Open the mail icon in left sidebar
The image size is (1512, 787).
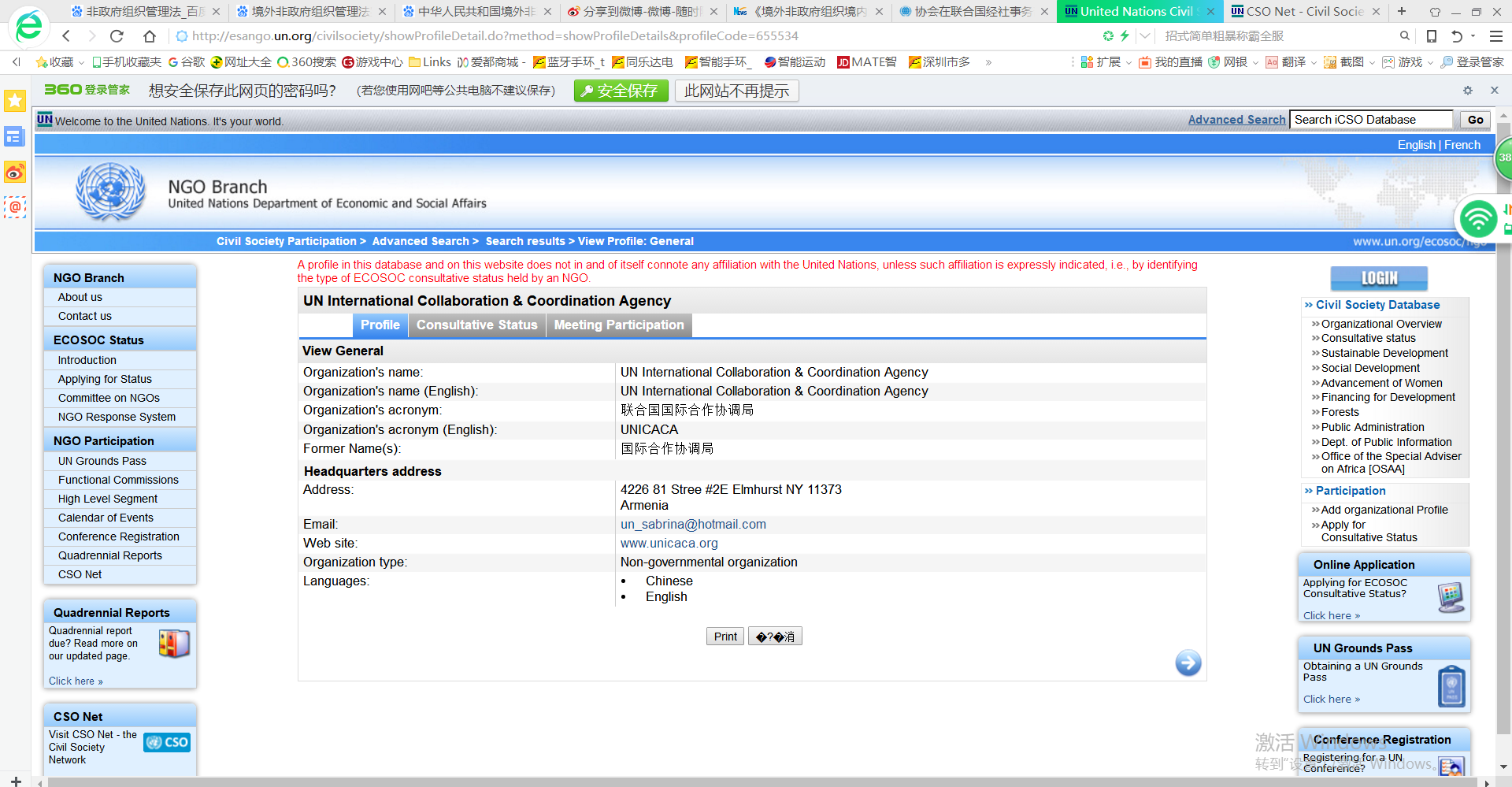pyautogui.click(x=15, y=207)
